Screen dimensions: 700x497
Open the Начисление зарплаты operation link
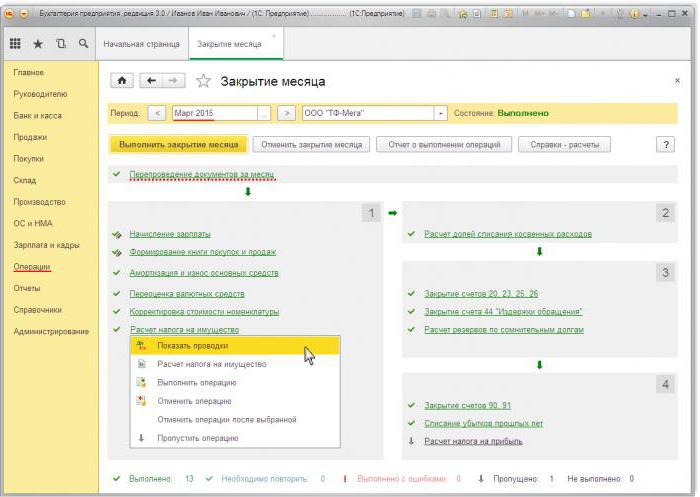(169, 234)
